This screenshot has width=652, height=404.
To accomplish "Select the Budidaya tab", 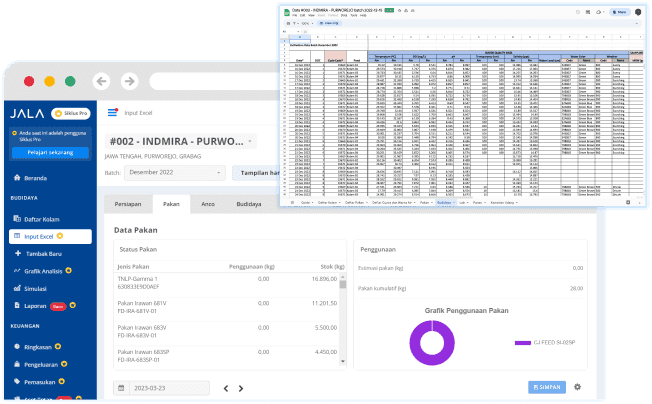I will tap(248, 204).
